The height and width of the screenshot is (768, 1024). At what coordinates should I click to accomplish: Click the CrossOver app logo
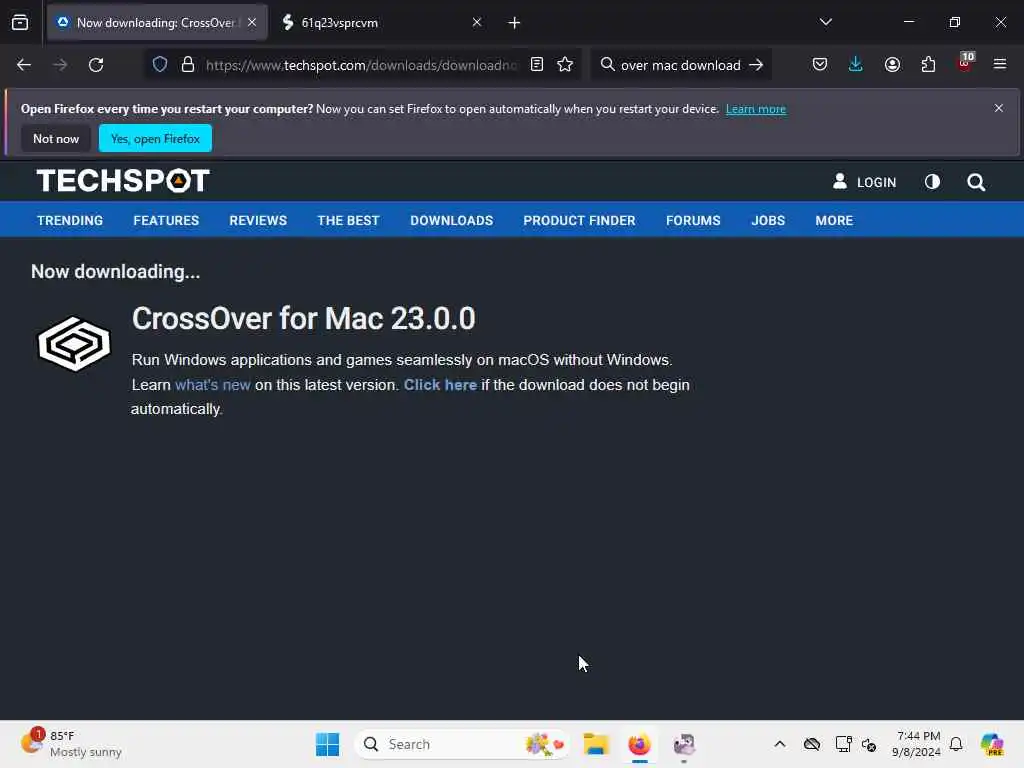pyautogui.click(x=74, y=344)
